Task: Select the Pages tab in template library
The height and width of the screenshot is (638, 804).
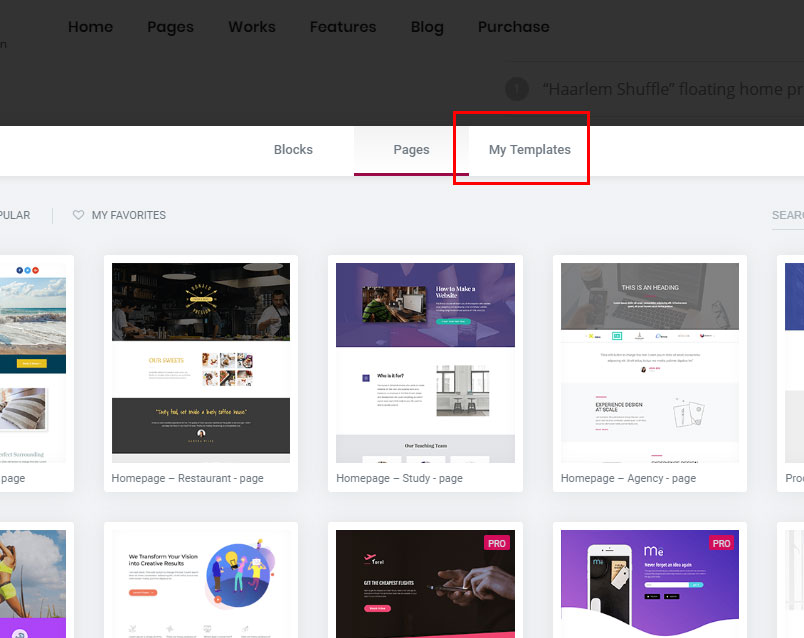Action: [x=411, y=150]
